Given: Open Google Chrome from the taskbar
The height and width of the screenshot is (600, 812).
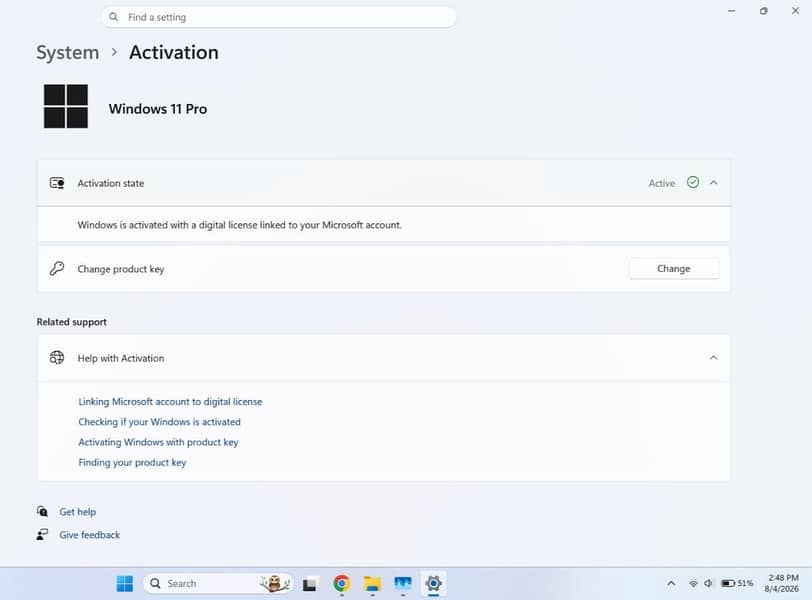Looking at the screenshot, I should (x=341, y=583).
